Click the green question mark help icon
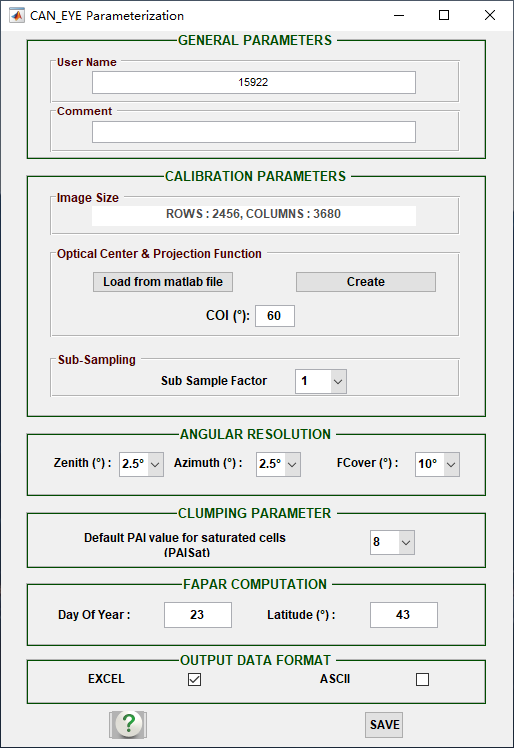 pyautogui.click(x=128, y=725)
